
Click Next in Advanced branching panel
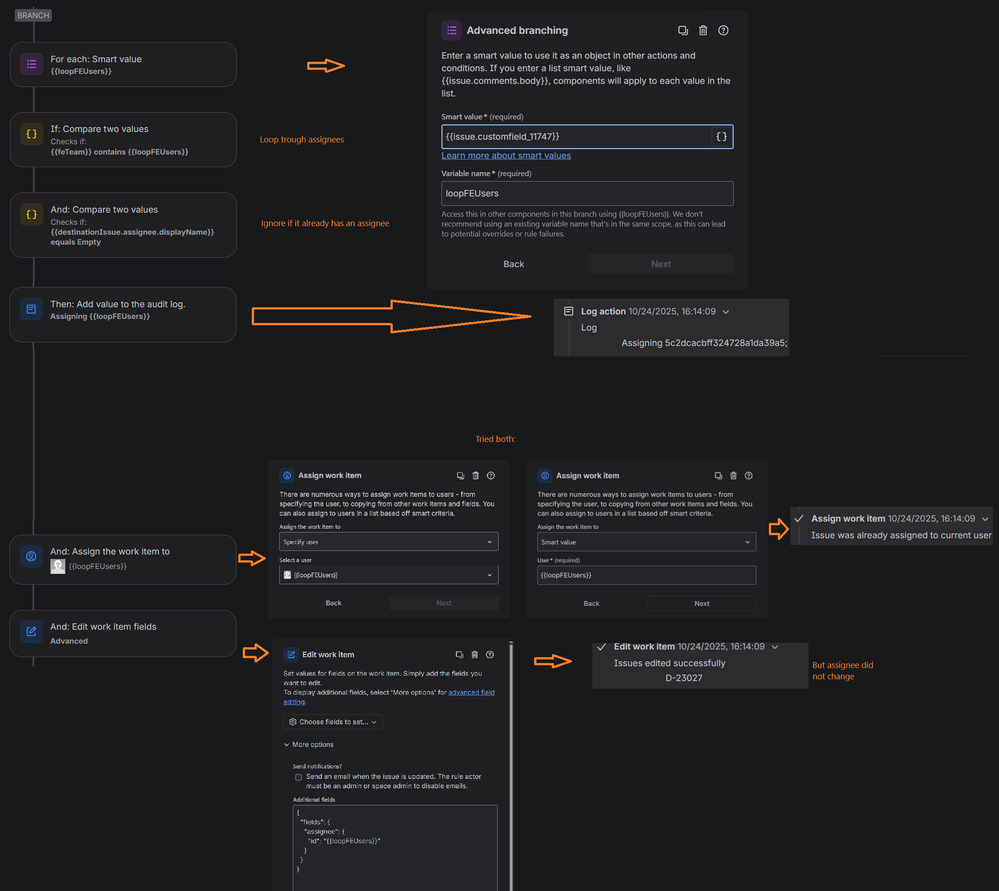(661, 264)
